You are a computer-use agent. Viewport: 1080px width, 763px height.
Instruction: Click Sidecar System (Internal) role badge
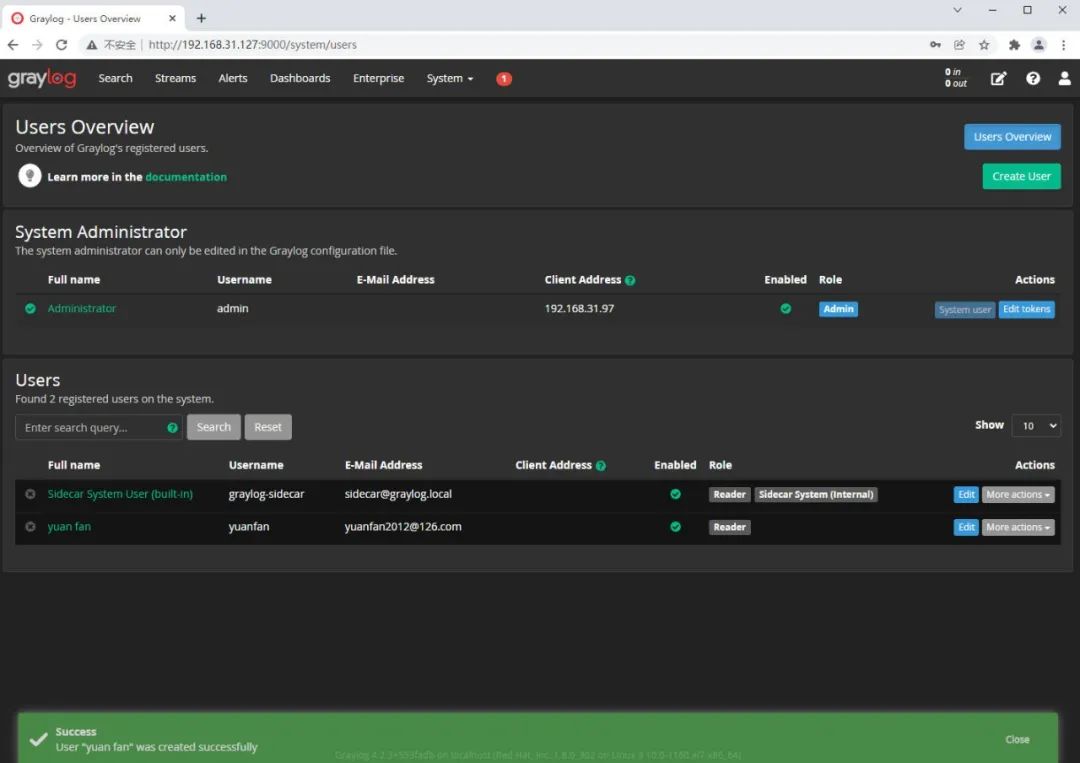816,494
